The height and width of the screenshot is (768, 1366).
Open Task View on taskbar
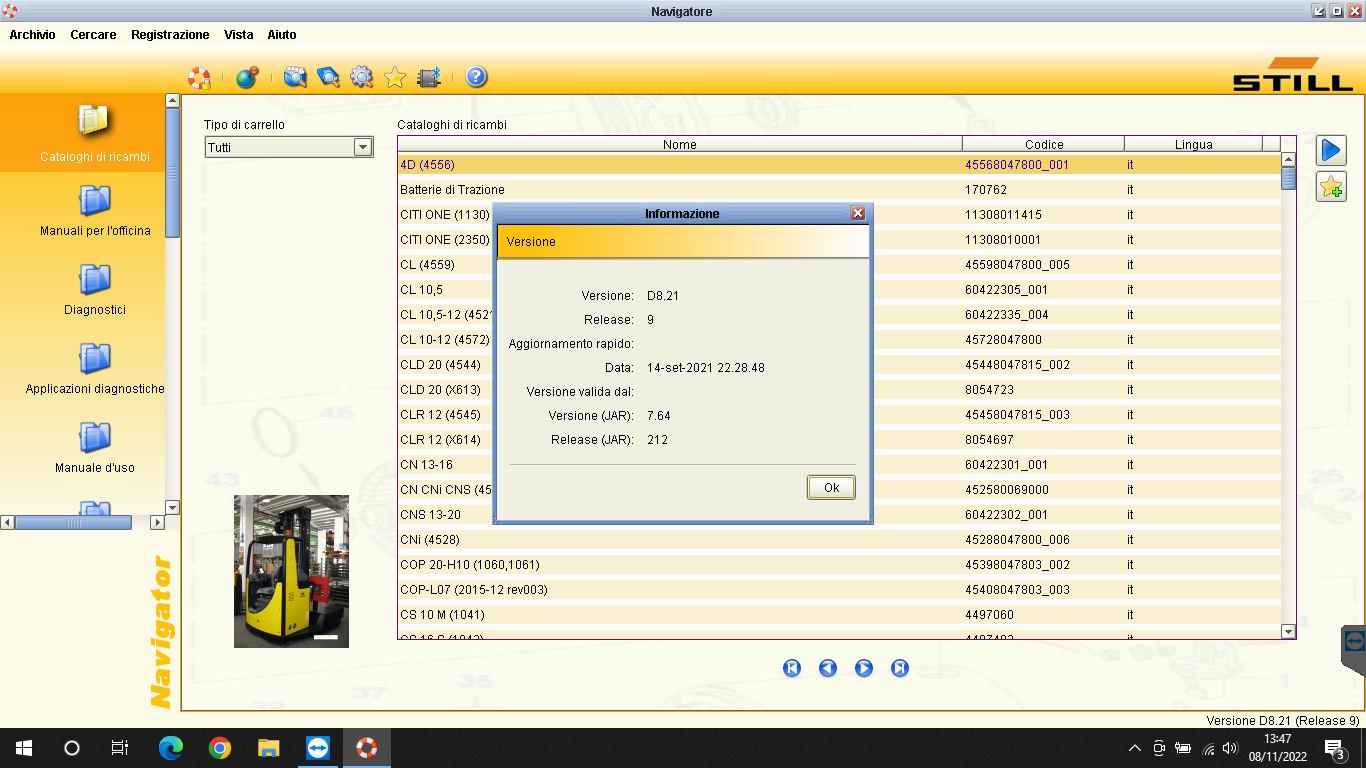click(120, 748)
